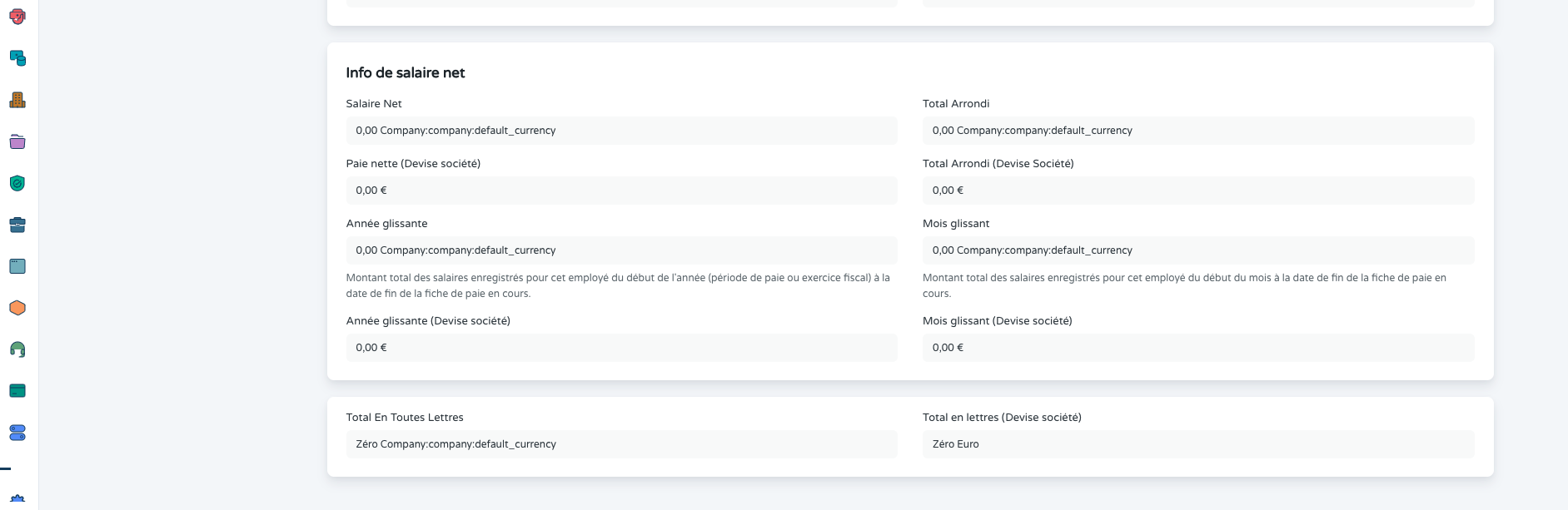The height and width of the screenshot is (510, 1568).
Task: Open the green shield checkmark icon
Action: point(17,183)
